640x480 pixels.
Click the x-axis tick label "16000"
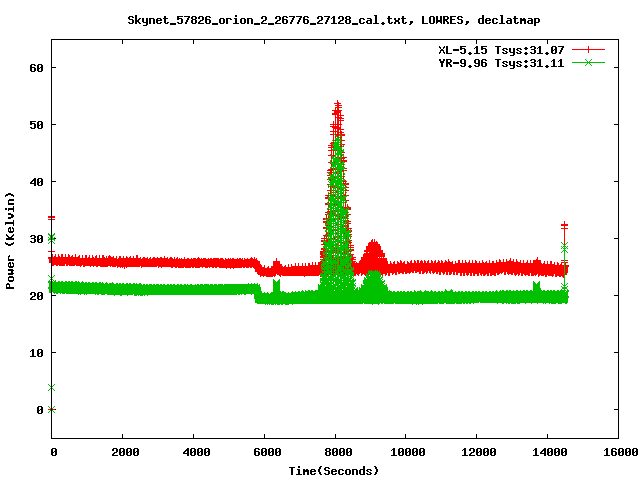click(621, 452)
